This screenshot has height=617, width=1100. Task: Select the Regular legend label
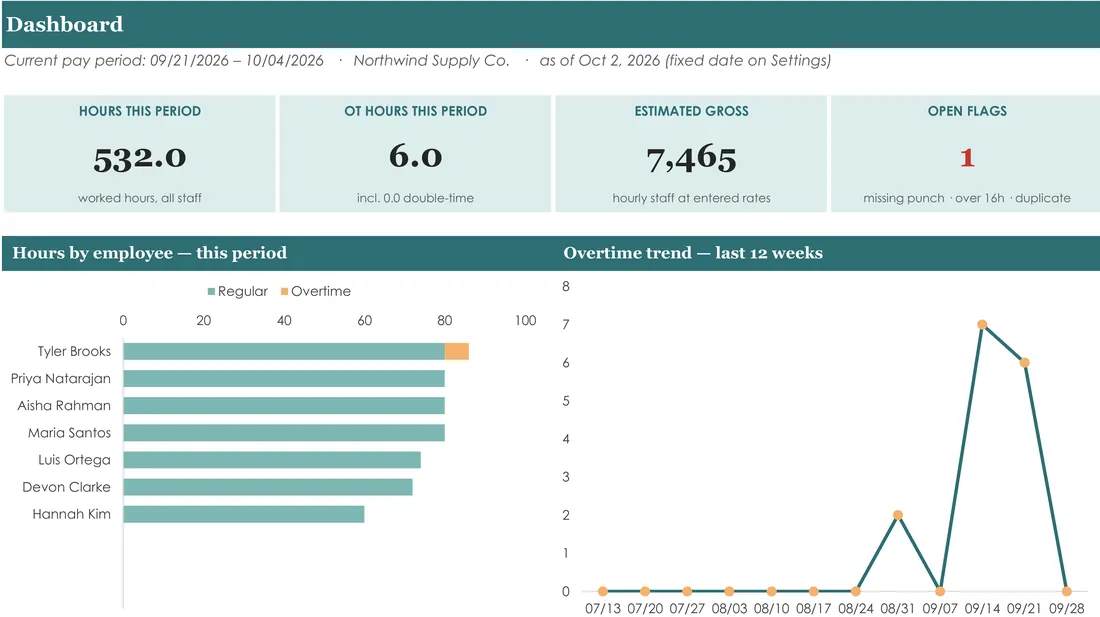tap(243, 291)
